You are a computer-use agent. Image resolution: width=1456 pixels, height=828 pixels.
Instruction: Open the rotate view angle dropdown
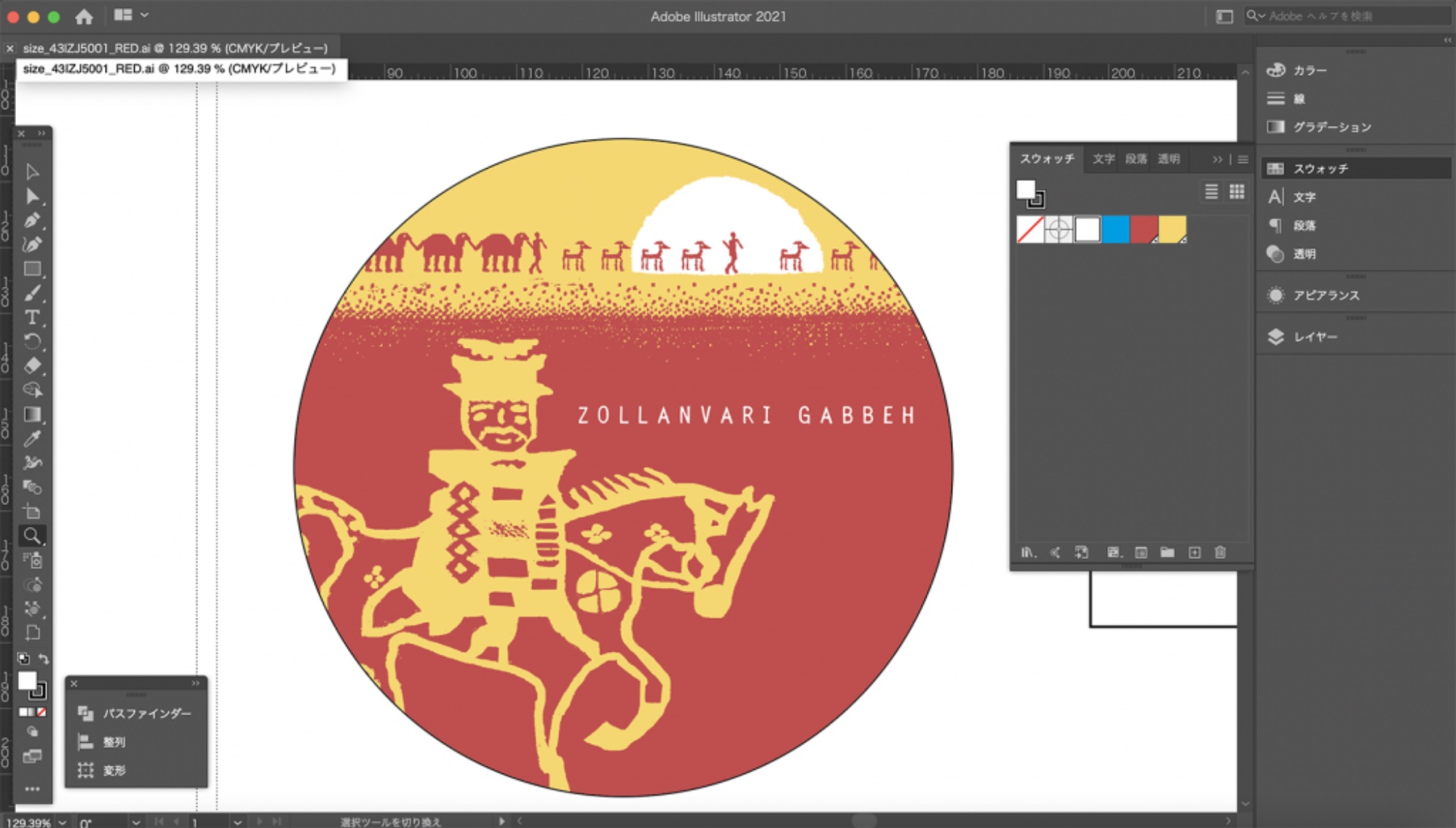[135, 822]
